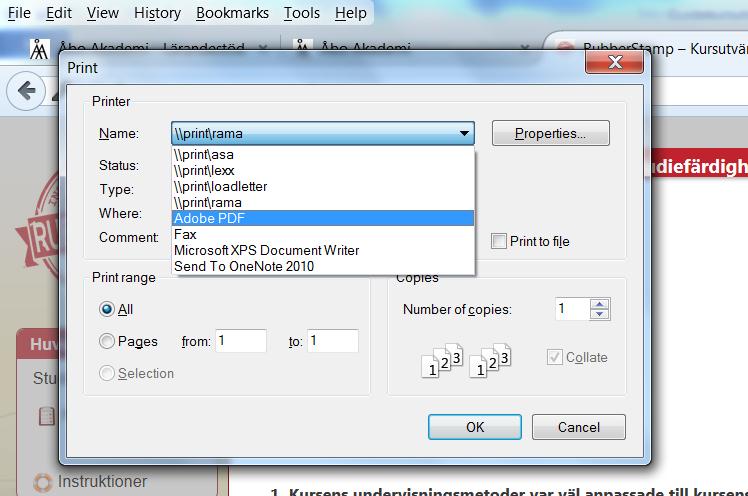Viewport: 748px width, 496px height.
Task: Select the Pages radio button
Action: point(107,341)
